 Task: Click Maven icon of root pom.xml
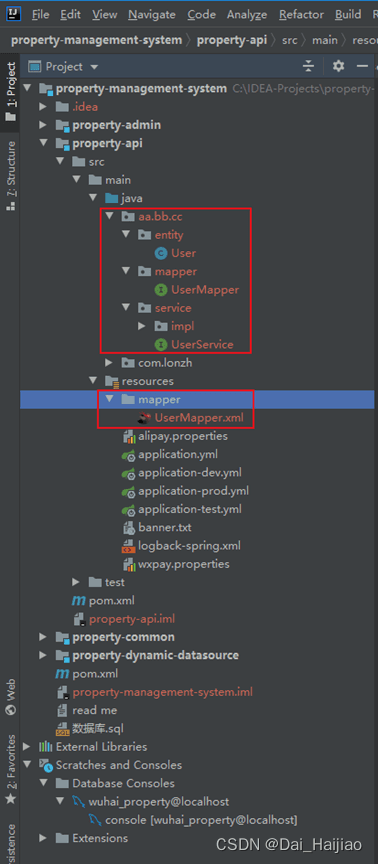pyautogui.click(x=62, y=674)
